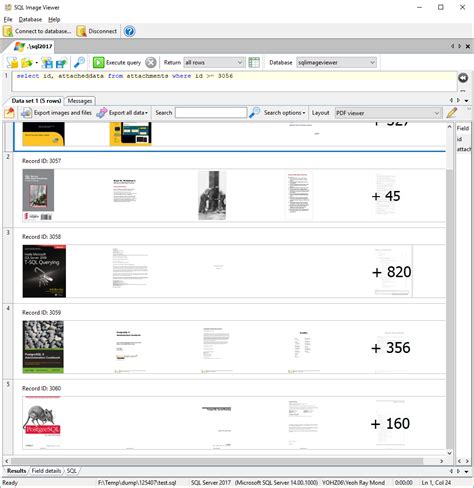Click the vertical scrollbar down arrow
The width and height of the screenshot is (474, 488).
(x=449, y=453)
